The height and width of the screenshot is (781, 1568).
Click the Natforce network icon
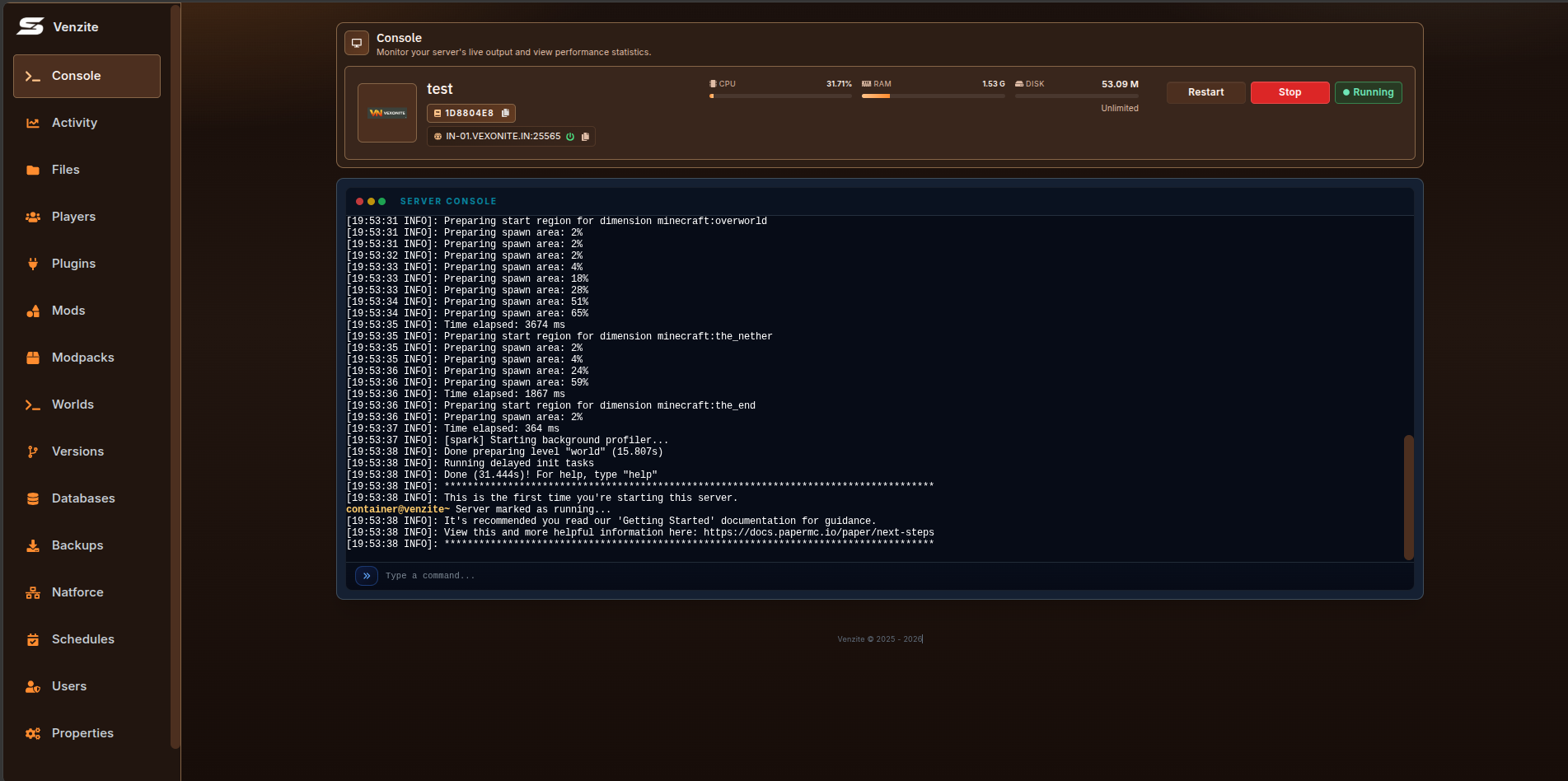click(33, 592)
